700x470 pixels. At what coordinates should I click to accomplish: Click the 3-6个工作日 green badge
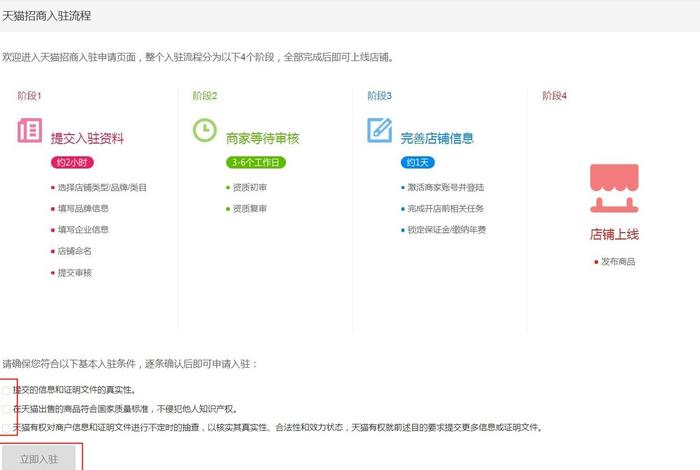point(256,162)
